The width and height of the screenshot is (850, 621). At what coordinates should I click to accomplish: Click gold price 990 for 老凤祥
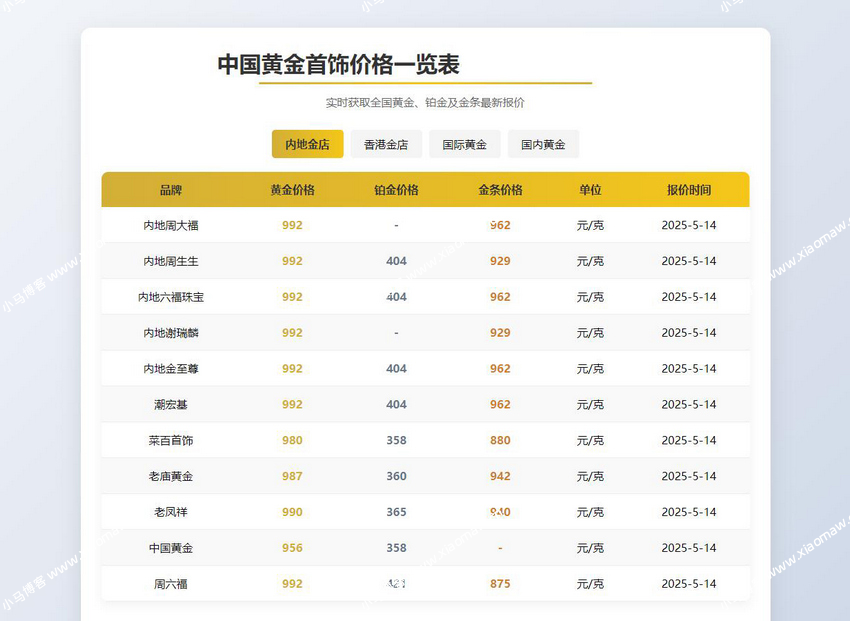tap(292, 512)
